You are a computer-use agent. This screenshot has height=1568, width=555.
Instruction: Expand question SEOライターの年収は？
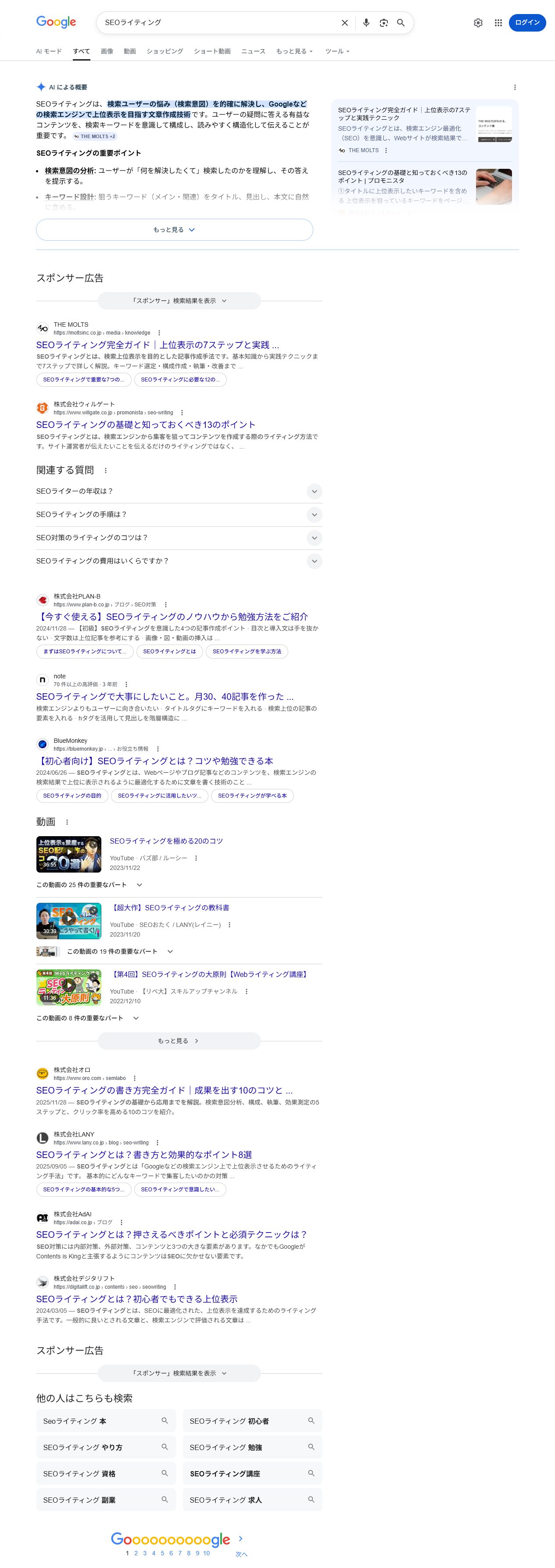179,491
